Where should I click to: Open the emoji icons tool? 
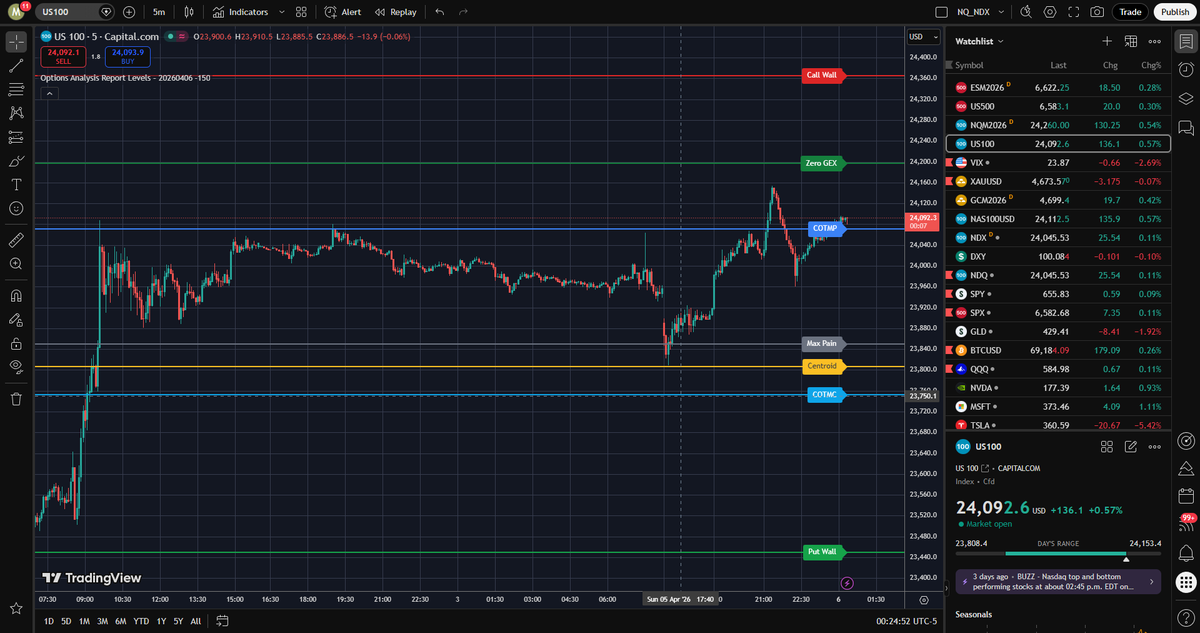point(16,208)
